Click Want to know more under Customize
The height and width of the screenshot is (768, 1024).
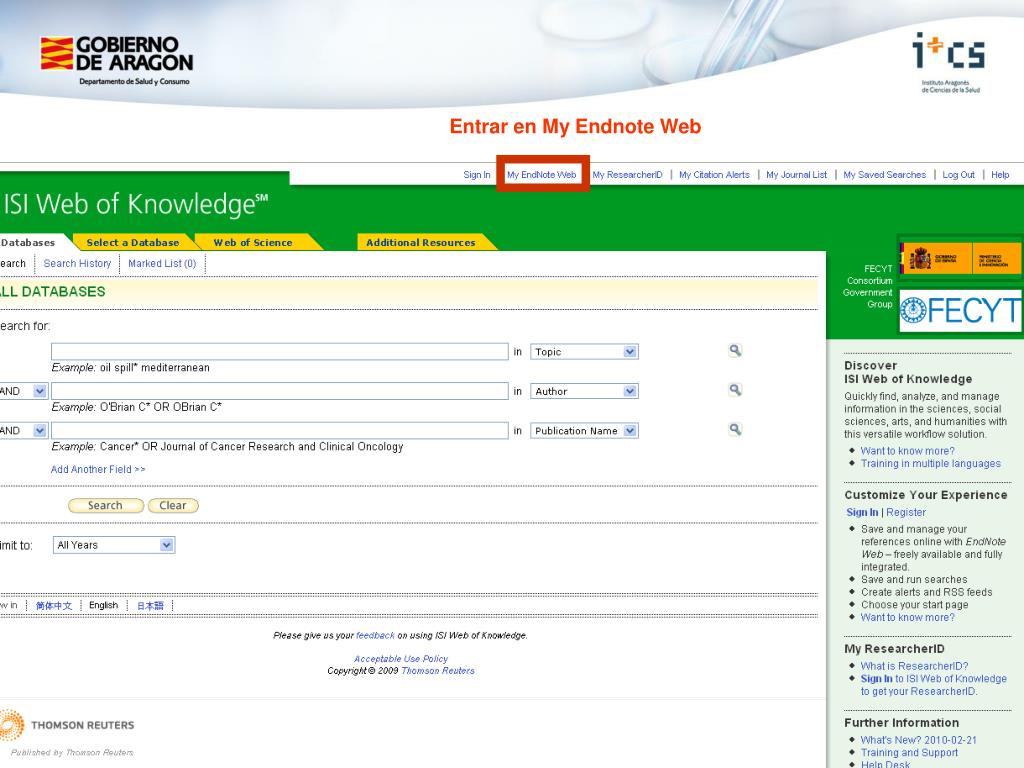[908, 617]
